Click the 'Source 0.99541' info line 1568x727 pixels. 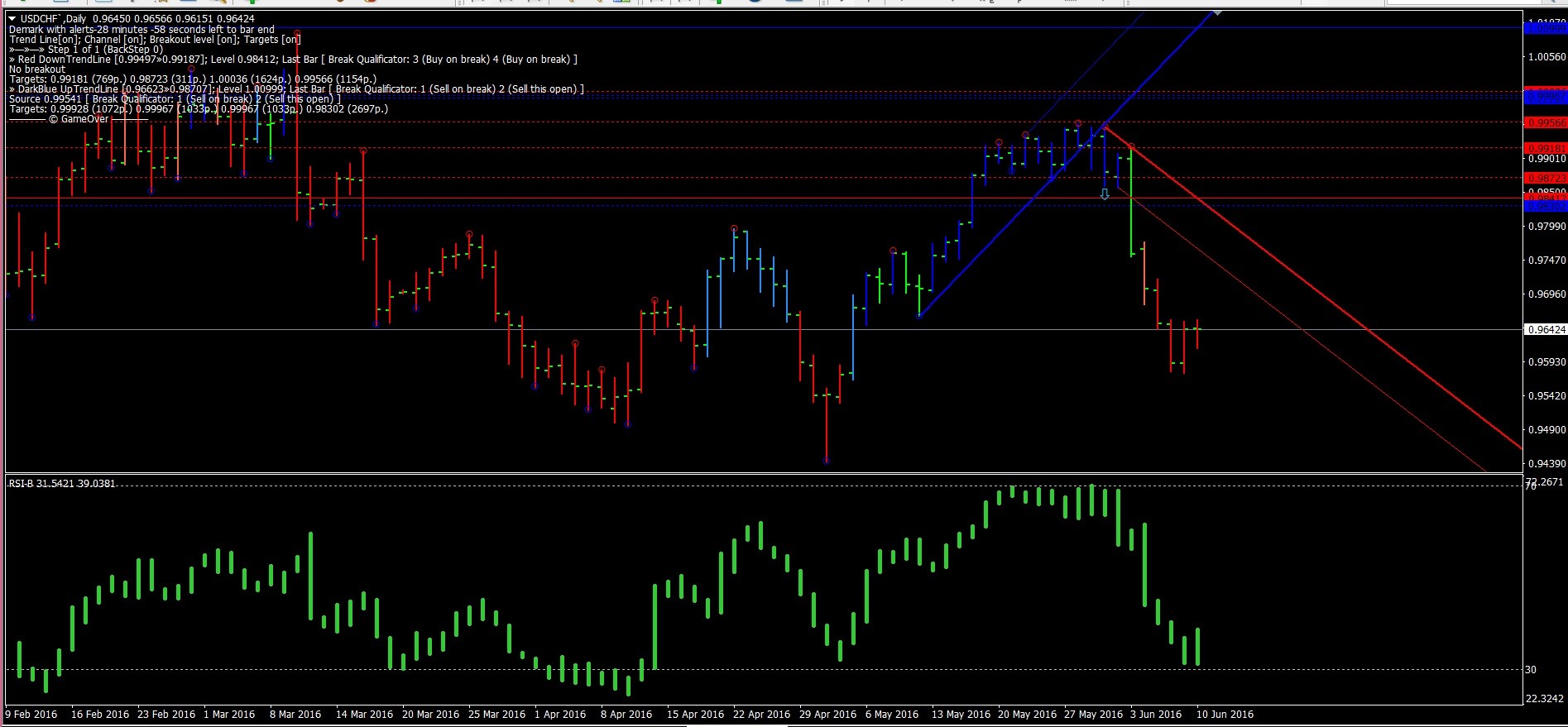[x=175, y=98]
